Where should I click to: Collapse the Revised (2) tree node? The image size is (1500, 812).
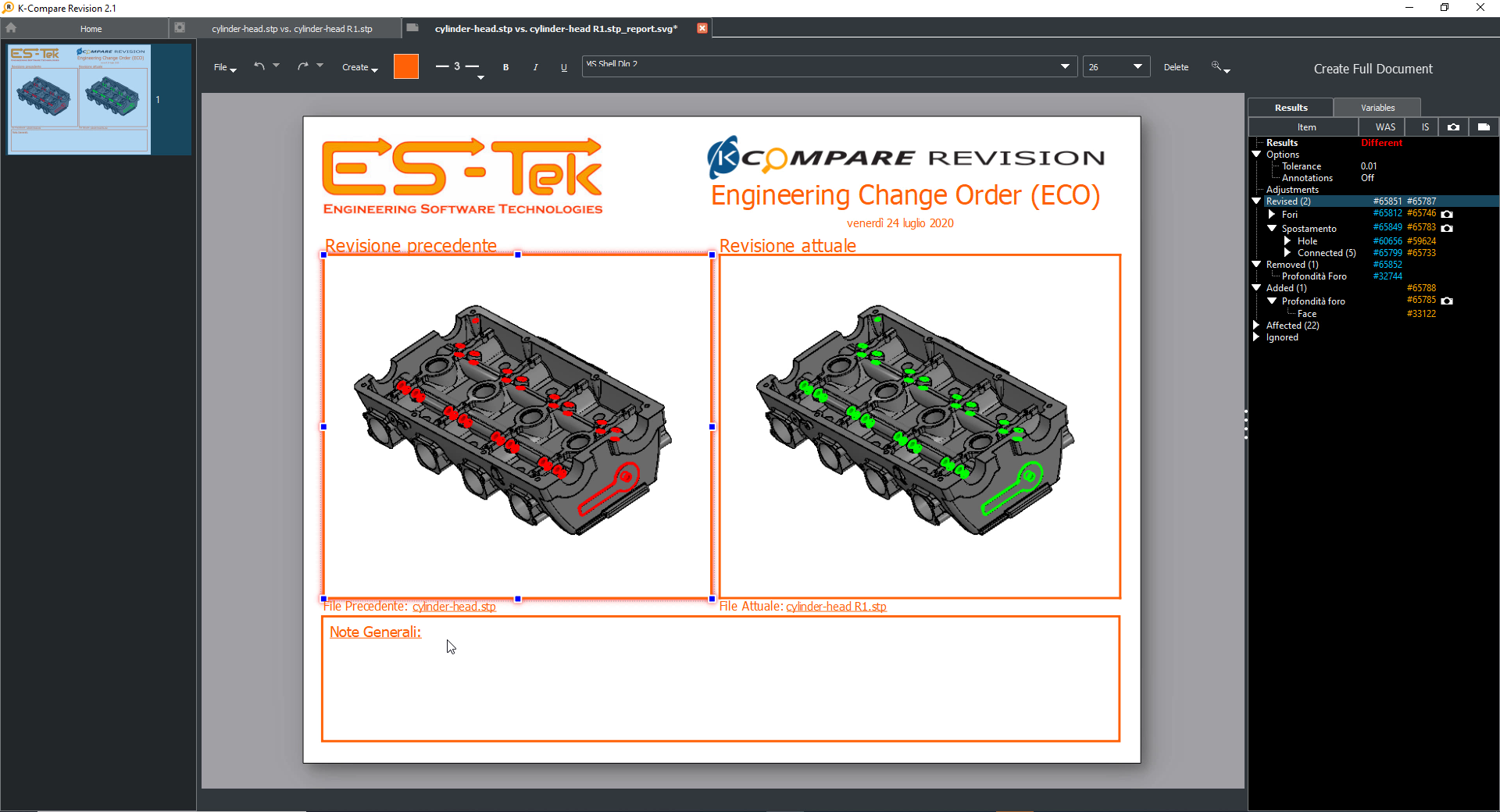pos(1257,201)
